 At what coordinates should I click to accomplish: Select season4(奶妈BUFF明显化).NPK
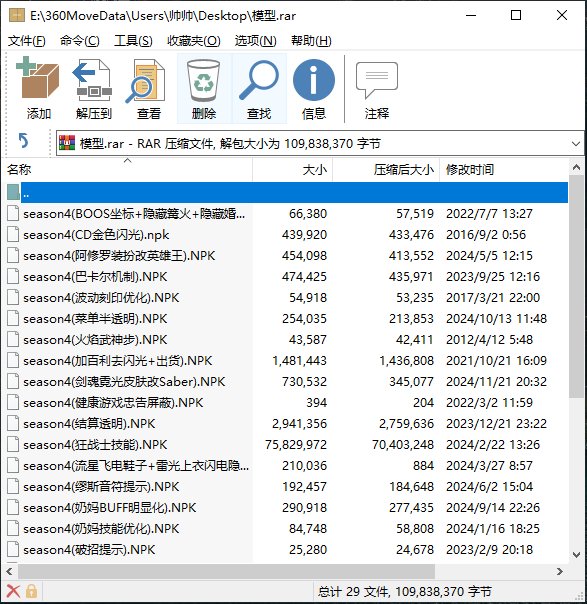point(110,508)
